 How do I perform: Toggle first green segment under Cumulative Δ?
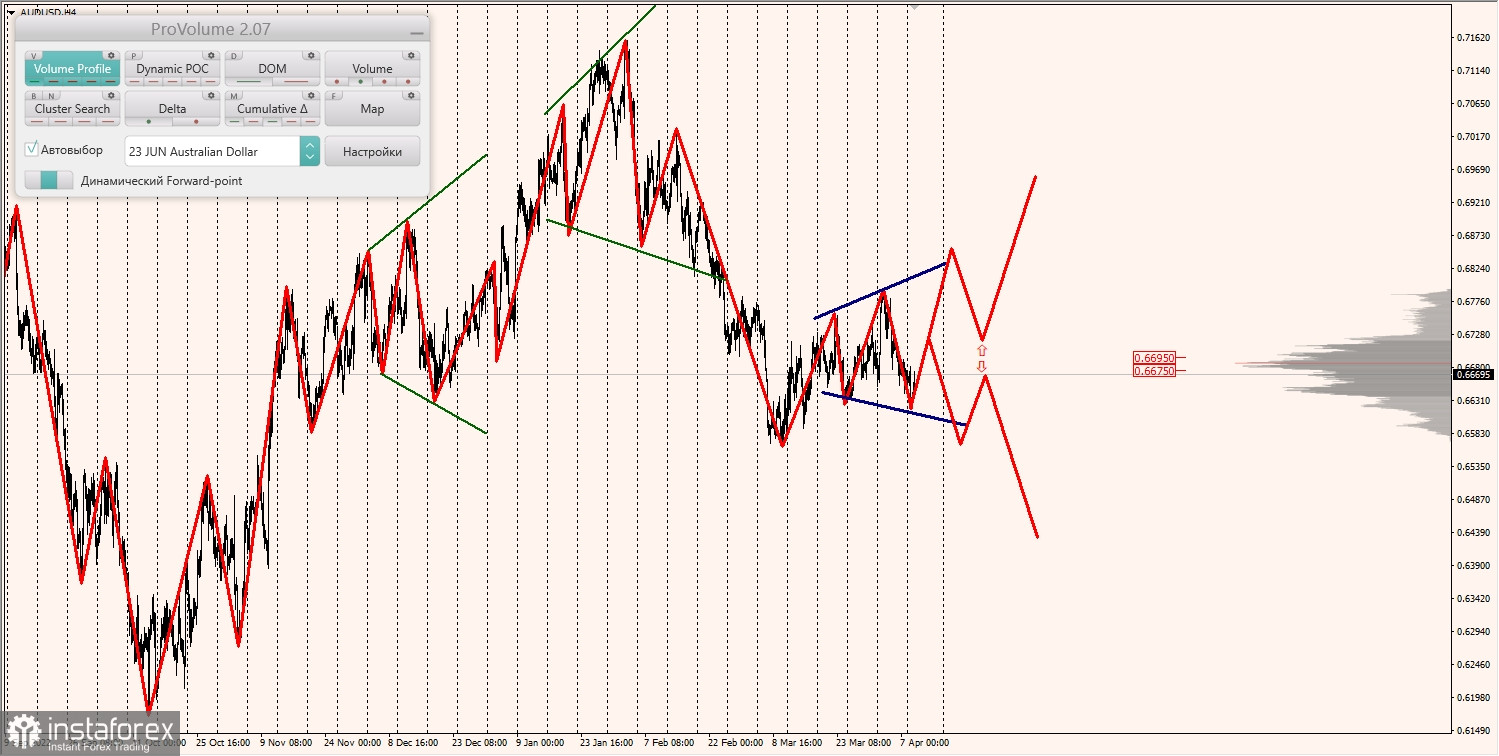[235, 122]
